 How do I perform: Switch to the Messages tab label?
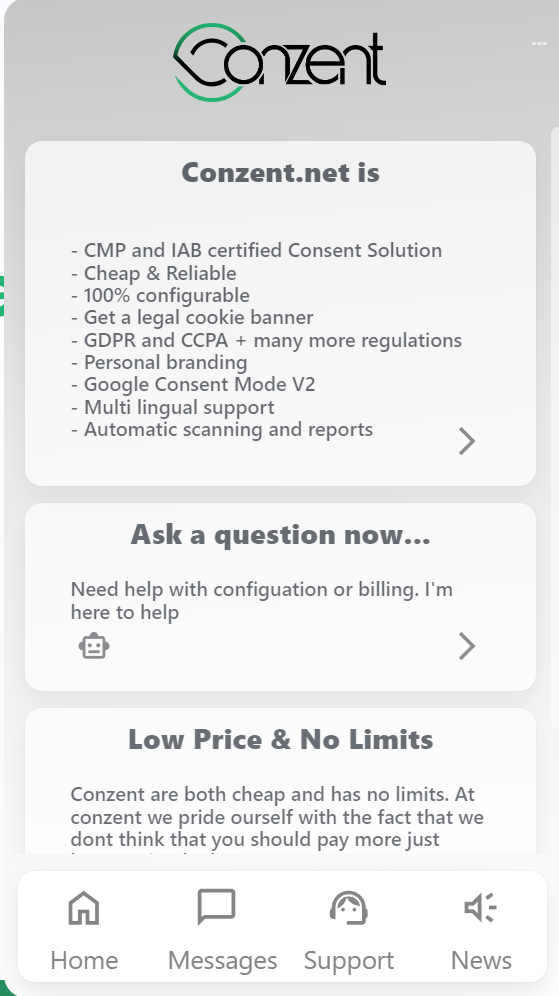tap(222, 960)
